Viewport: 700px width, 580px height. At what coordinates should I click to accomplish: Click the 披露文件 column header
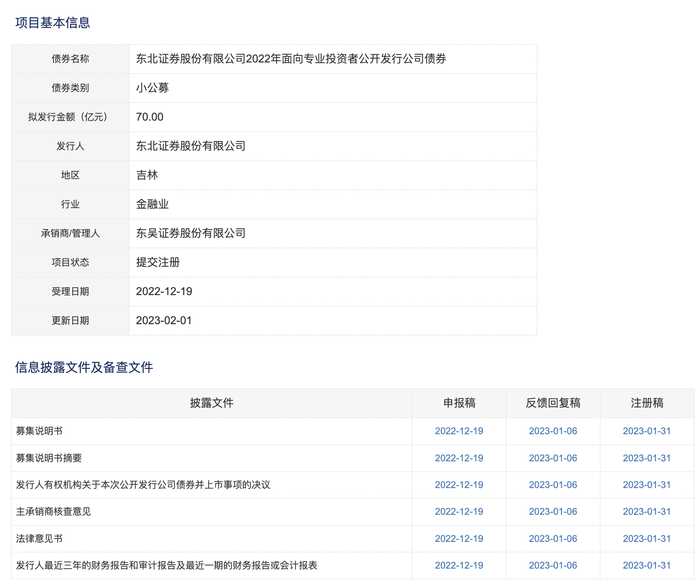(212, 403)
